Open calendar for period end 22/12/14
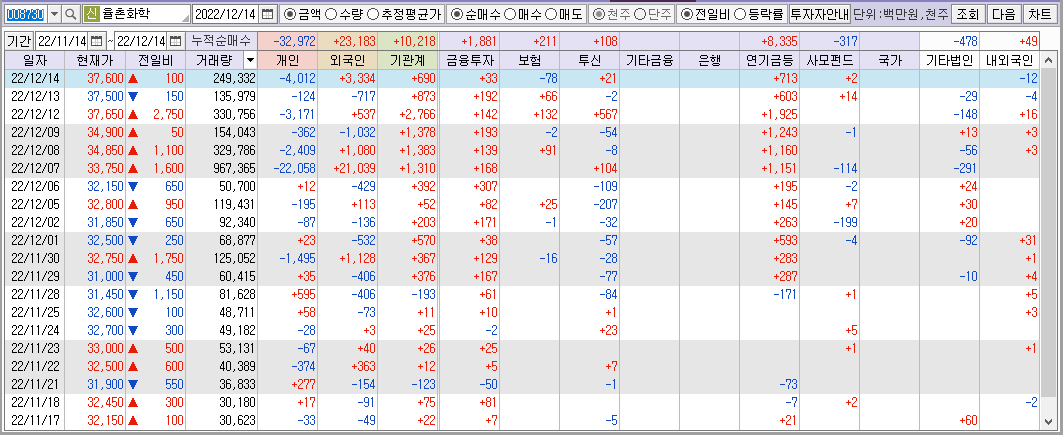Viewport: 1063px width, 435px height. [x=176, y=41]
